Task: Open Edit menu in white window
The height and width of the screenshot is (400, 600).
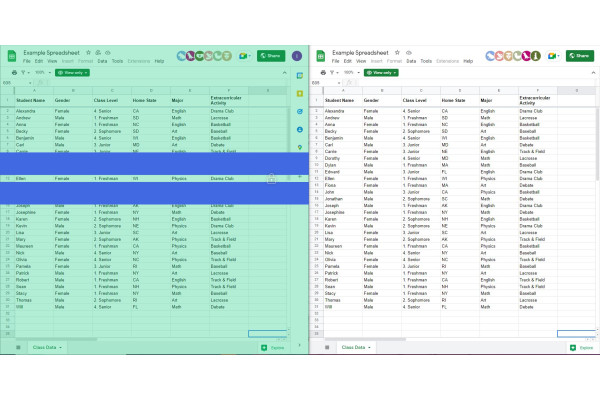Action: point(347,61)
